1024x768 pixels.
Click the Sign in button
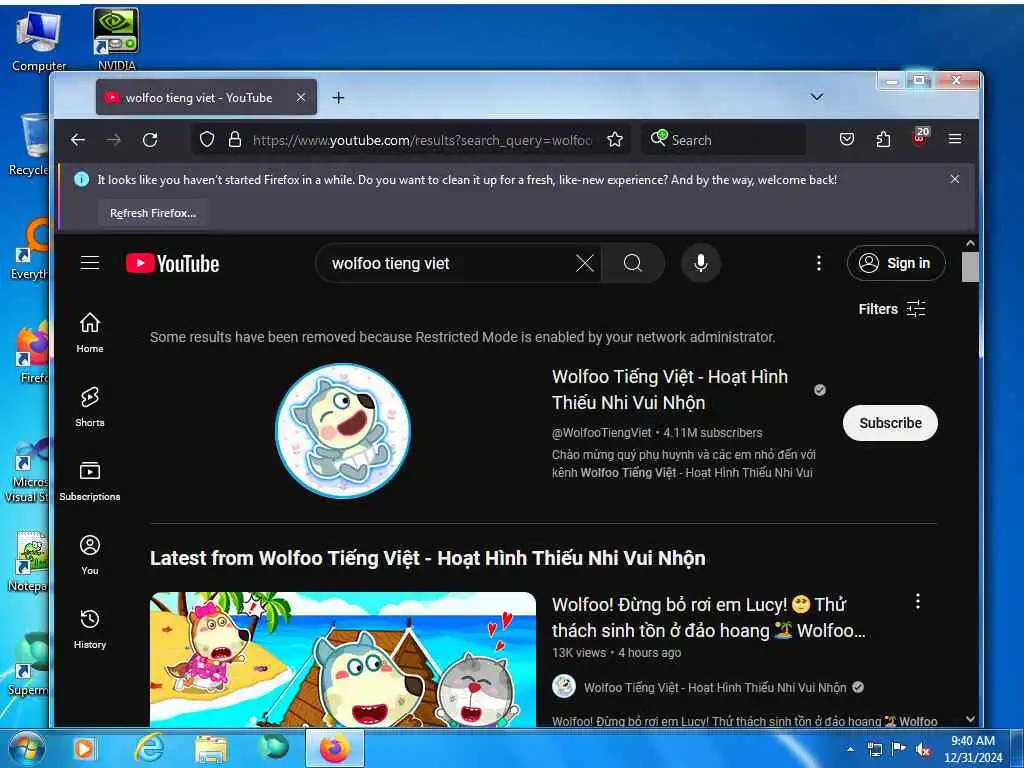point(896,263)
